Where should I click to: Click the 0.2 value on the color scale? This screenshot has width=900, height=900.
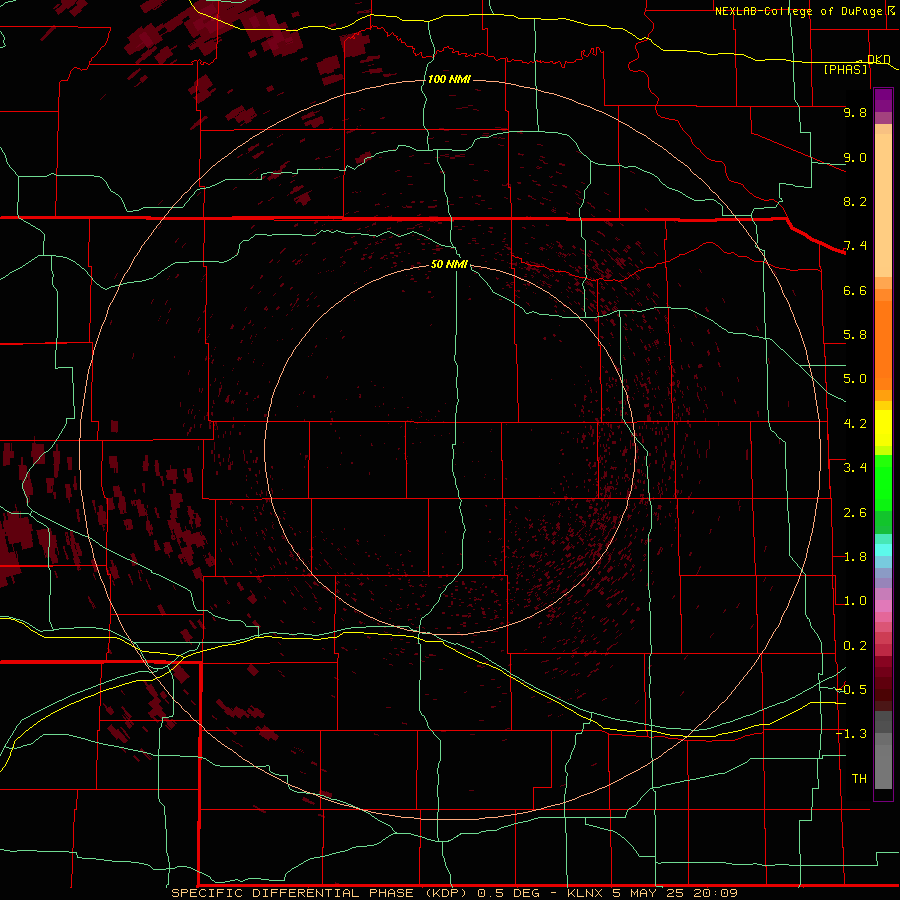855,646
